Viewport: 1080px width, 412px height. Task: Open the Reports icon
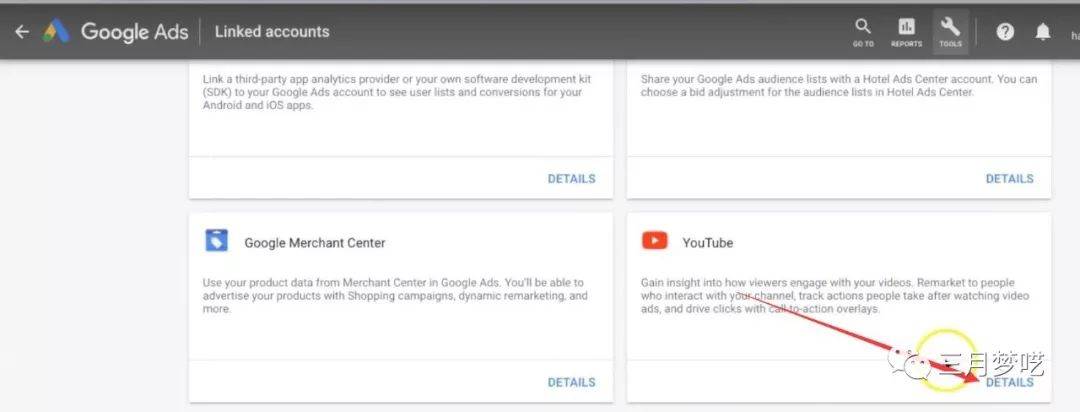click(x=906, y=32)
